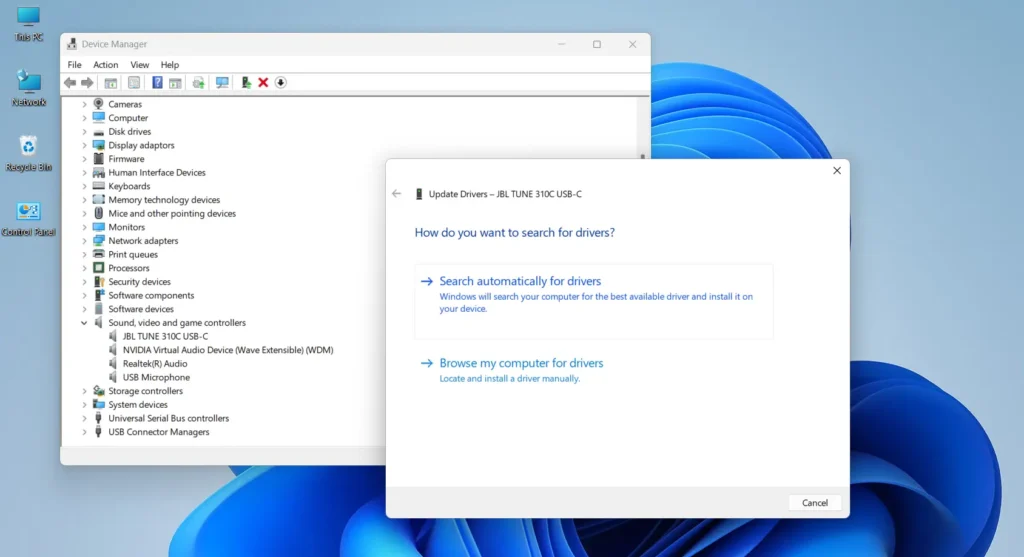Image resolution: width=1024 pixels, height=557 pixels.
Task: Expand the Display adaptors node
Action: tap(84, 145)
